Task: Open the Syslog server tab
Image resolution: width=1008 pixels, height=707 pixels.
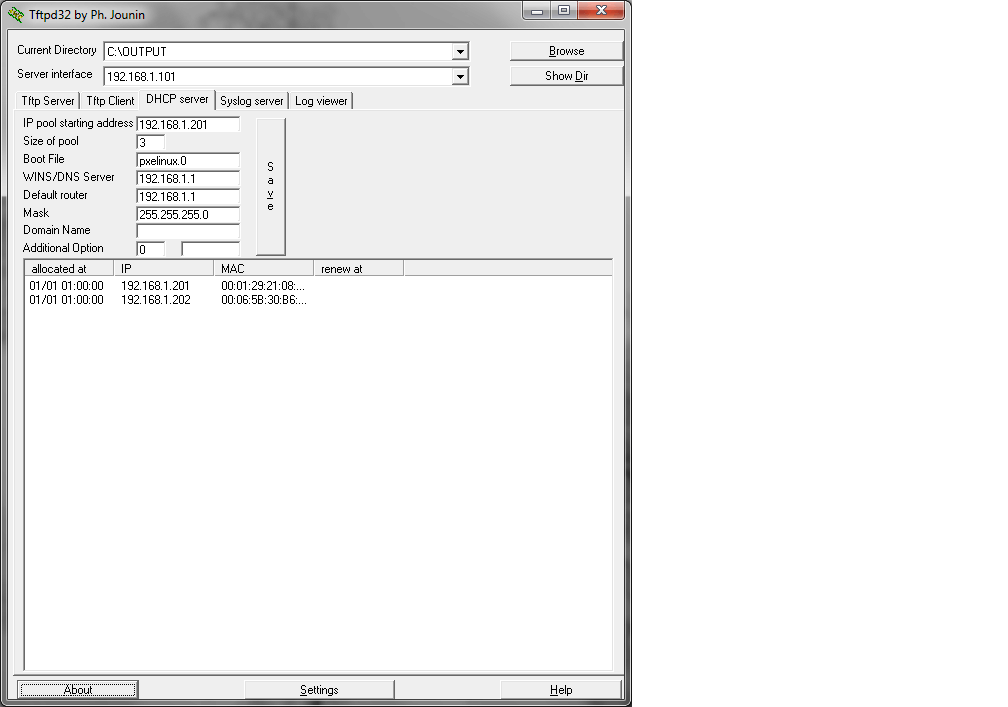Action: click(251, 101)
